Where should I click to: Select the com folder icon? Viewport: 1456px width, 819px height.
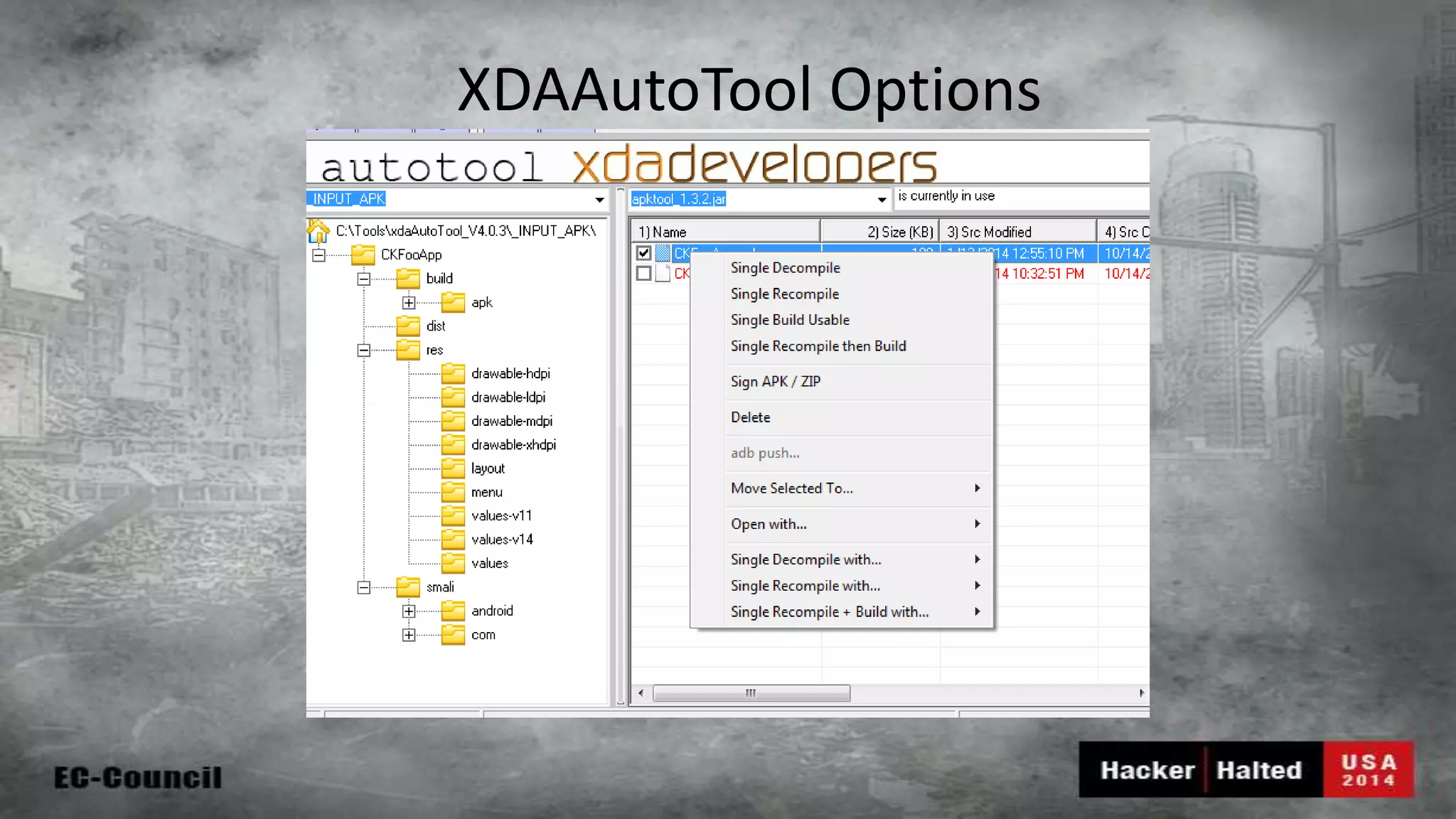[x=453, y=635]
